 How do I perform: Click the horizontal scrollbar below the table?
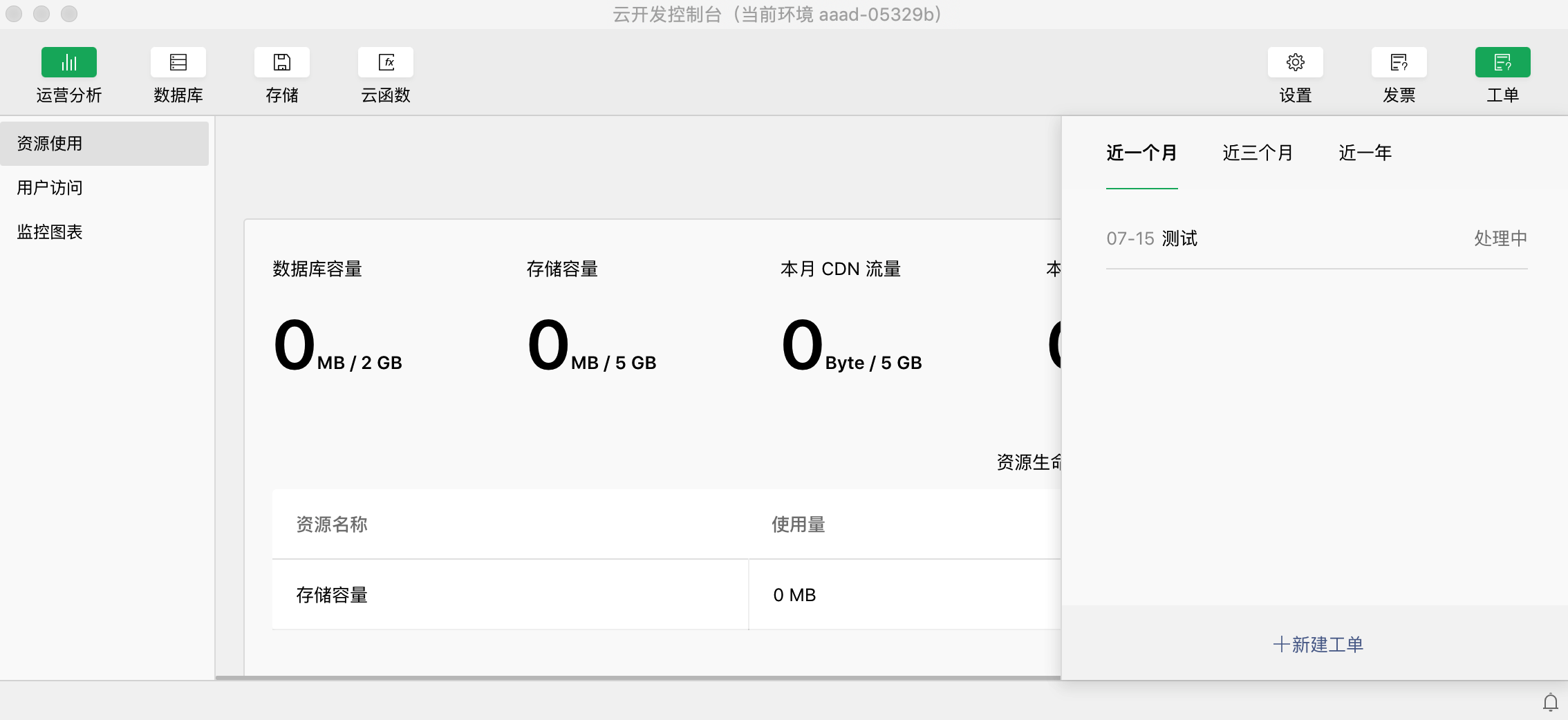636,678
